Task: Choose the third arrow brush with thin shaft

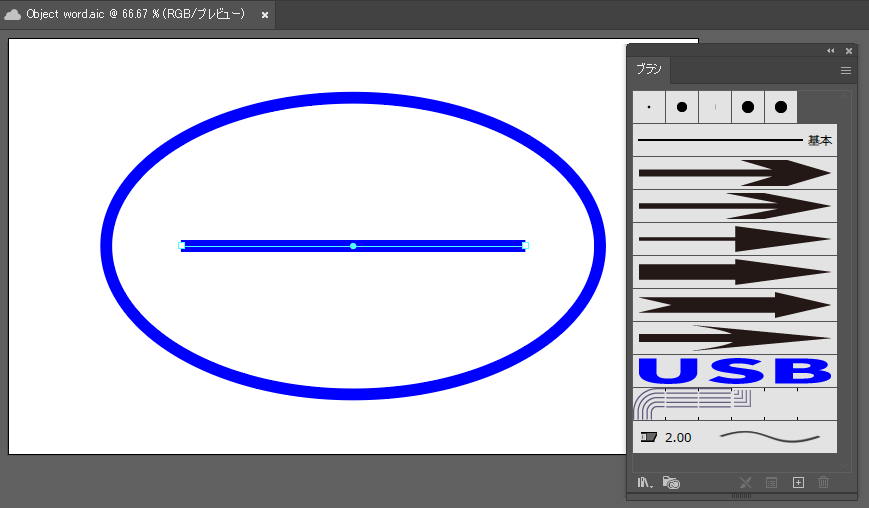Action: [735, 239]
